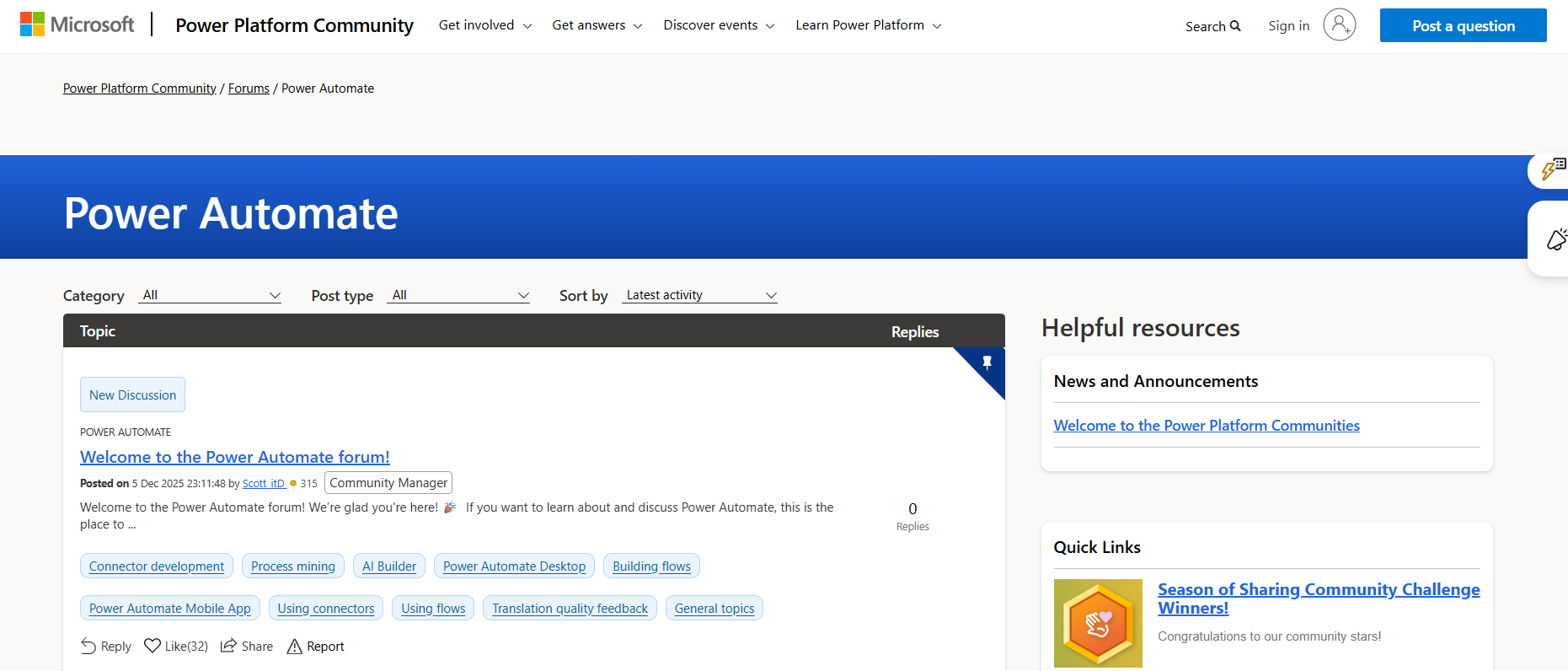Click the POWER AUTOMATE category label
The width and height of the screenshot is (1568, 671).
click(x=126, y=432)
